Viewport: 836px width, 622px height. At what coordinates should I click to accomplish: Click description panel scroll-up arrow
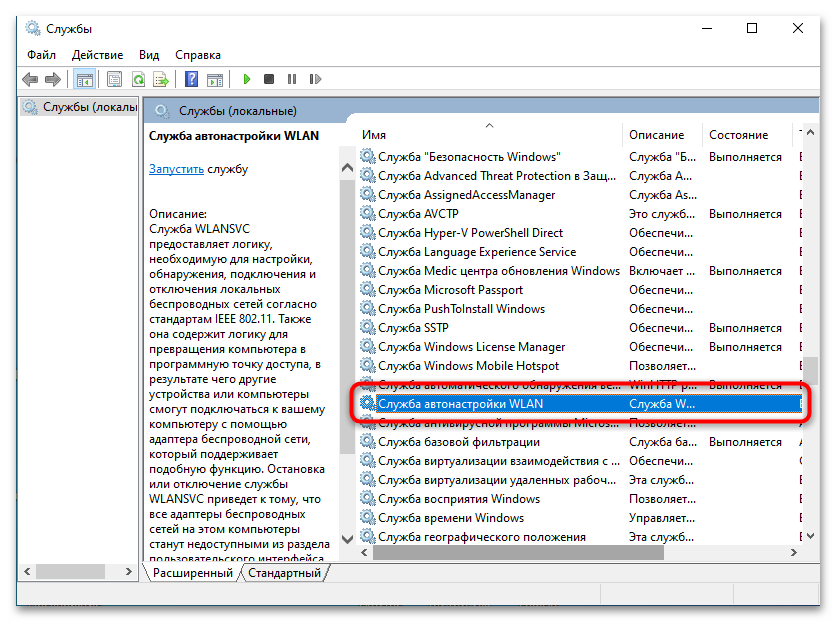pyautogui.click(x=347, y=168)
